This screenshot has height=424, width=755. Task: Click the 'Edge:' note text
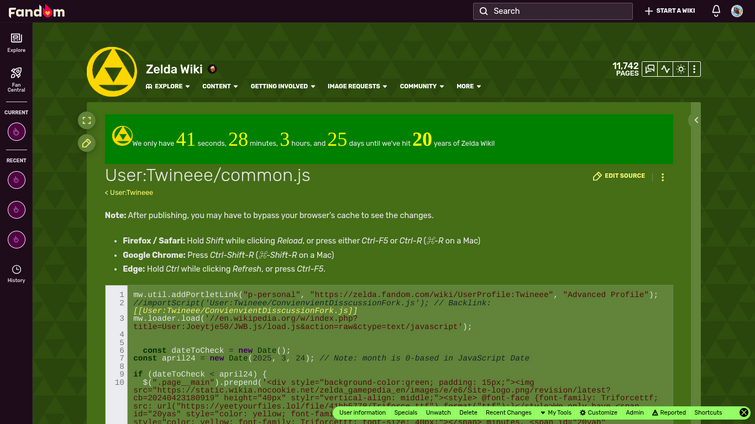click(133, 269)
